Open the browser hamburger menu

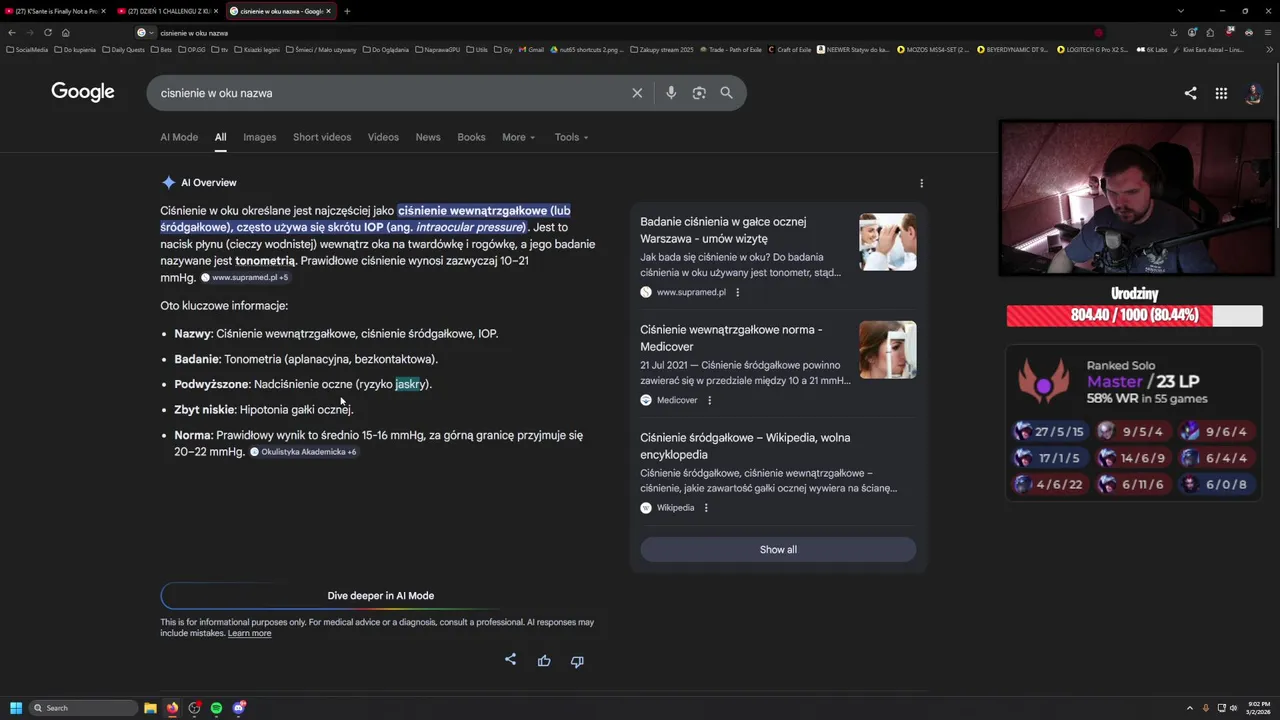pyautogui.click(x=1269, y=32)
